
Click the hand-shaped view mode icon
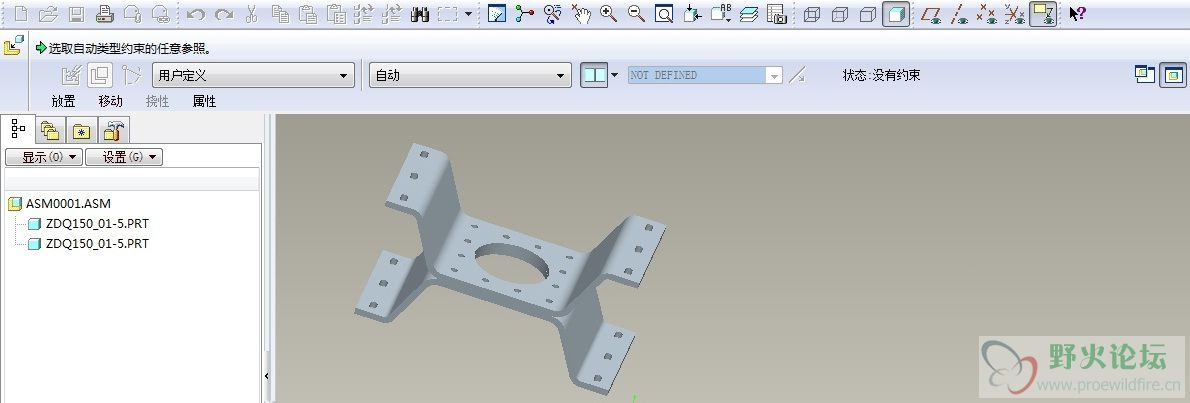[581, 14]
